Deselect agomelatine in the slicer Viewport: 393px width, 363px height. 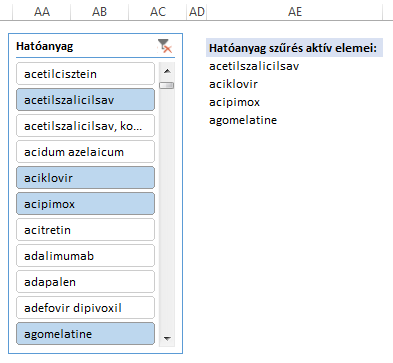(x=85, y=334)
